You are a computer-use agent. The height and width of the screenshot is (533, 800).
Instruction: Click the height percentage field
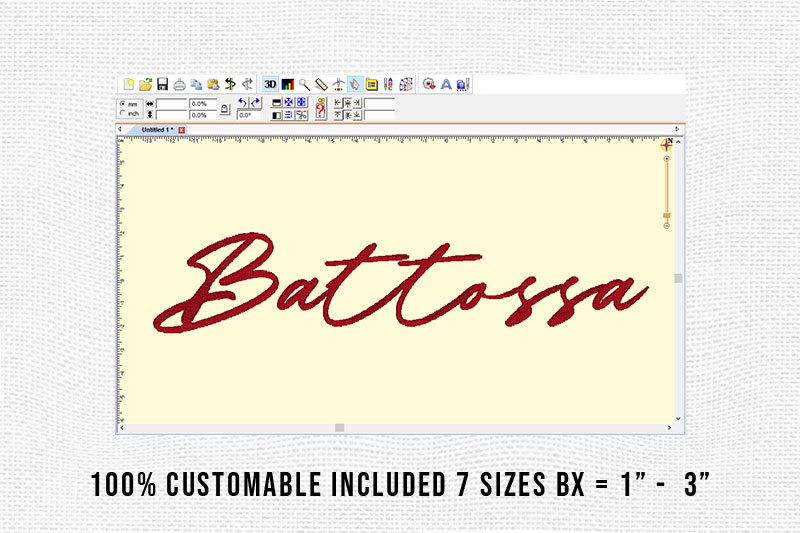pos(203,115)
